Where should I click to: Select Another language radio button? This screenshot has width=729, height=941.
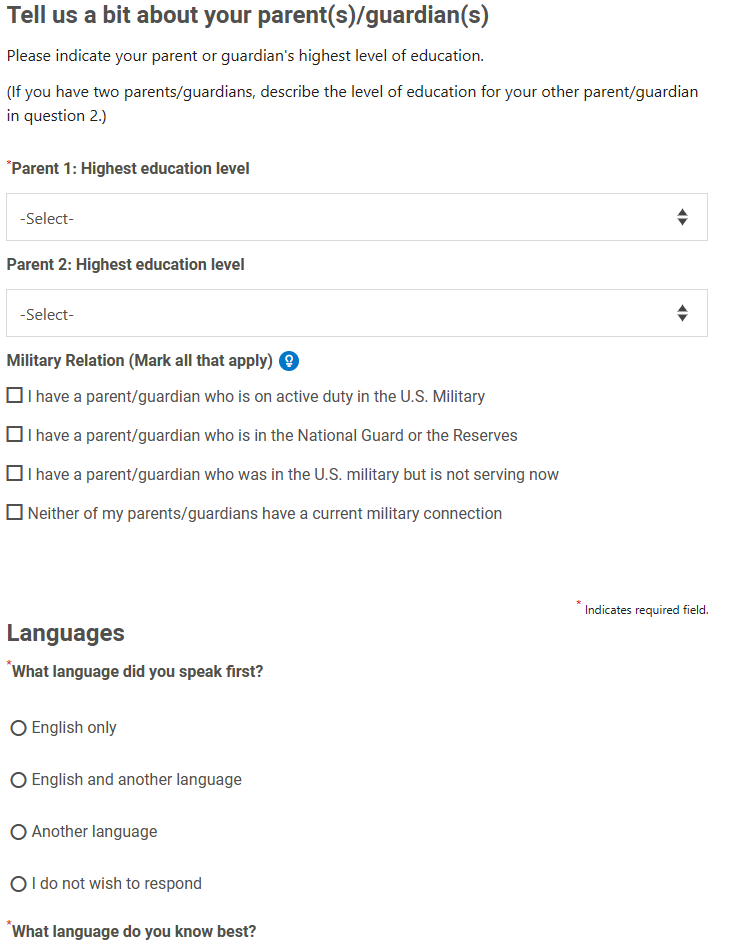coord(19,832)
